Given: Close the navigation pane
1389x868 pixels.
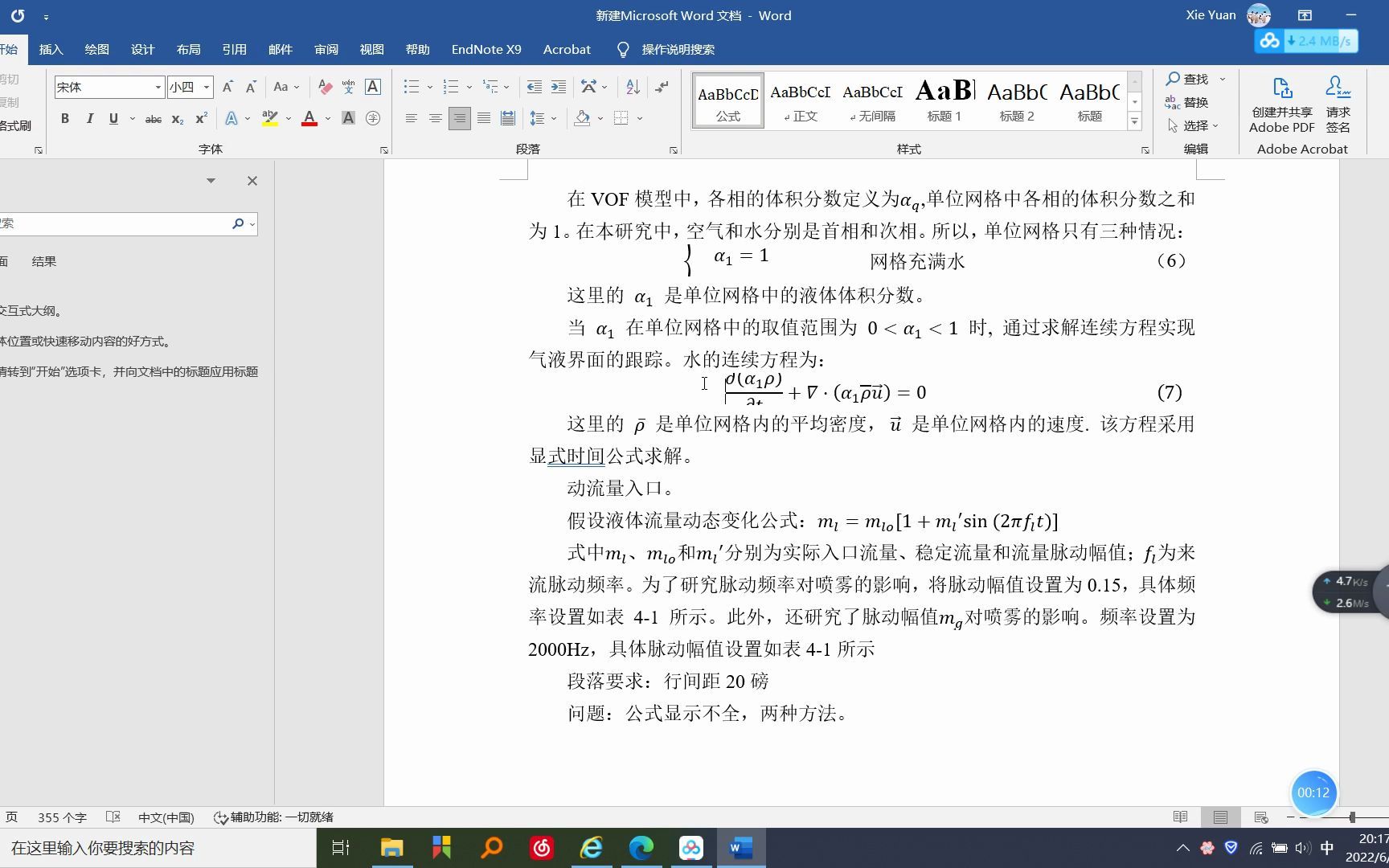Looking at the screenshot, I should tap(252, 181).
